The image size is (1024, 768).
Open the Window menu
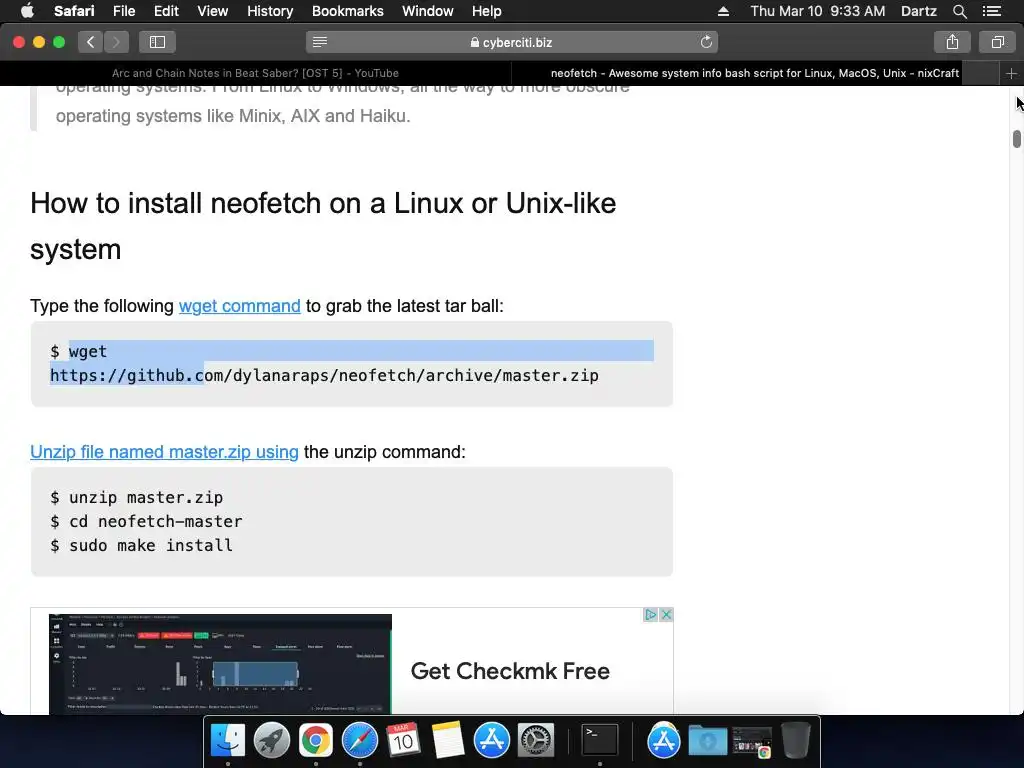tap(427, 11)
